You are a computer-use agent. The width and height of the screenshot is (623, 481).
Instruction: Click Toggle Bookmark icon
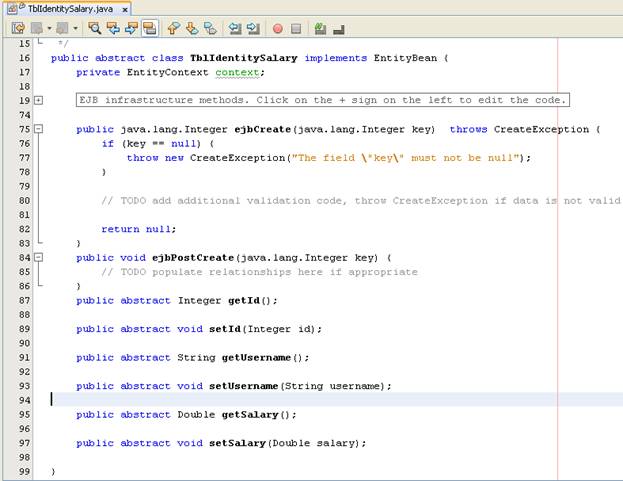(x=211, y=28)
